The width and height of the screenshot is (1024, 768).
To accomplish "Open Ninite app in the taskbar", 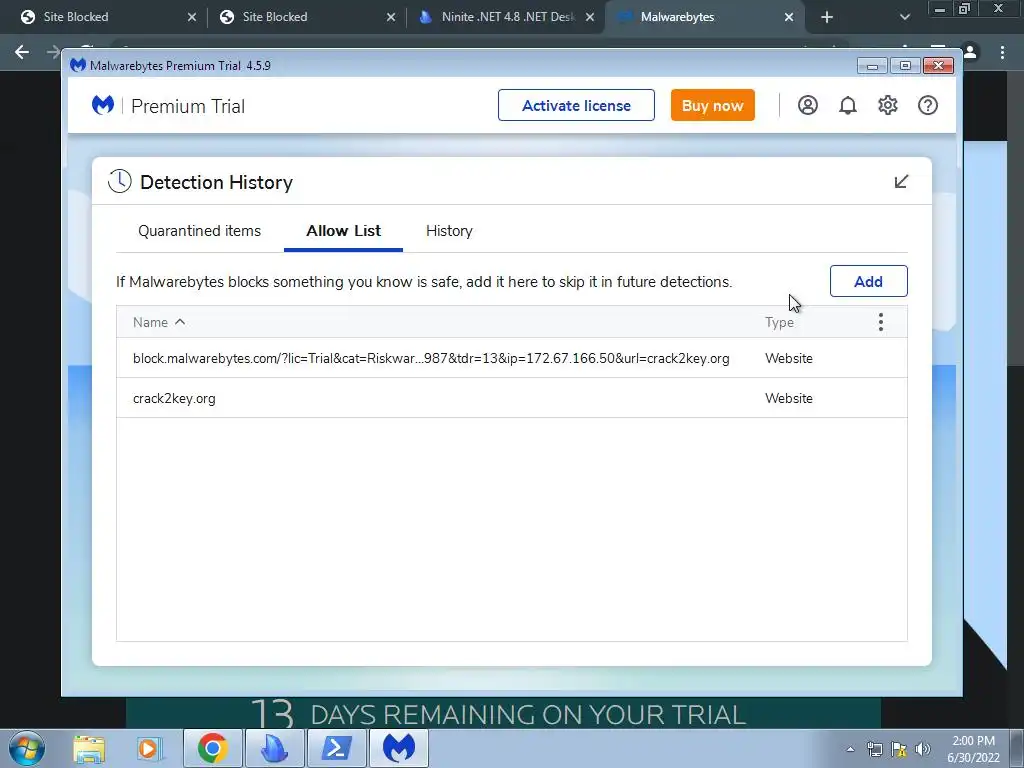I will [x=274, y=748].
